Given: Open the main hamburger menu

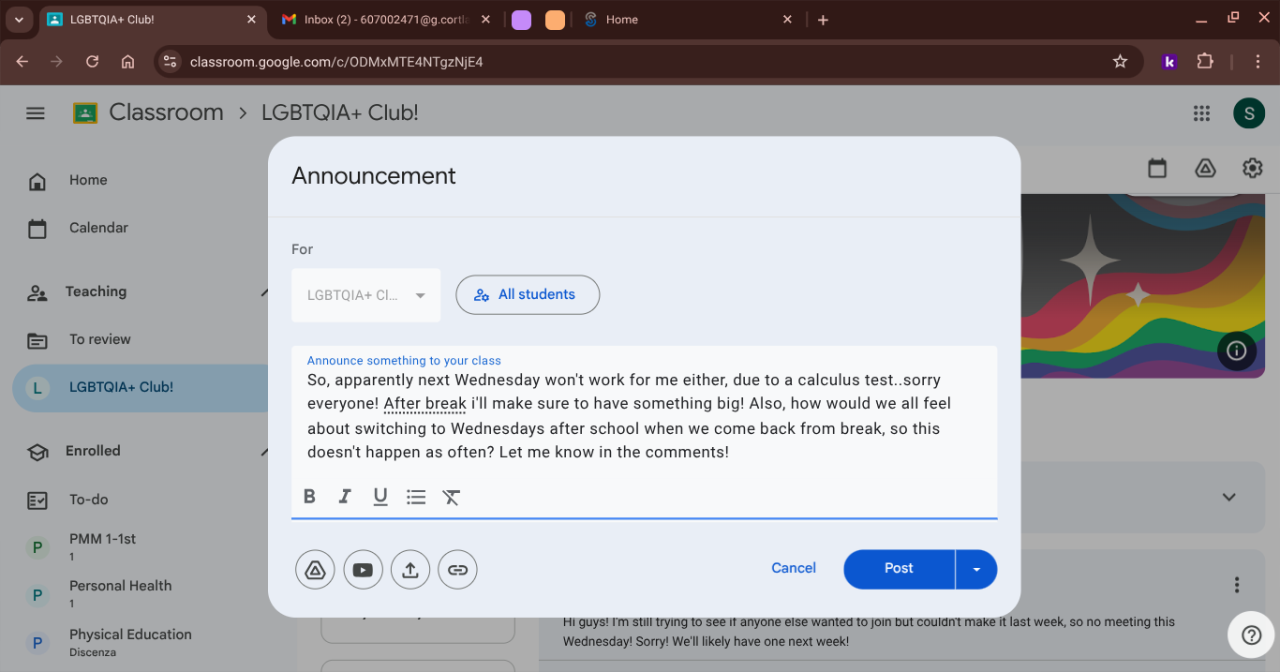Looking at the screenshot, I should tap(36, 113).
